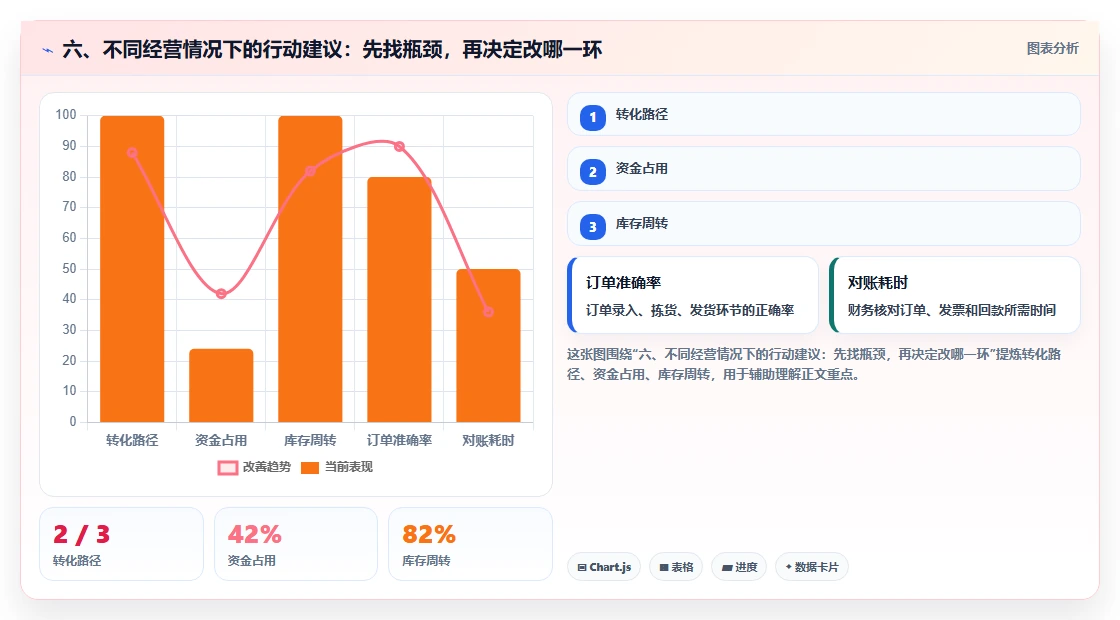Click the number 2 badge for 资金占用

pyautogui.click(x=593, y=171)
